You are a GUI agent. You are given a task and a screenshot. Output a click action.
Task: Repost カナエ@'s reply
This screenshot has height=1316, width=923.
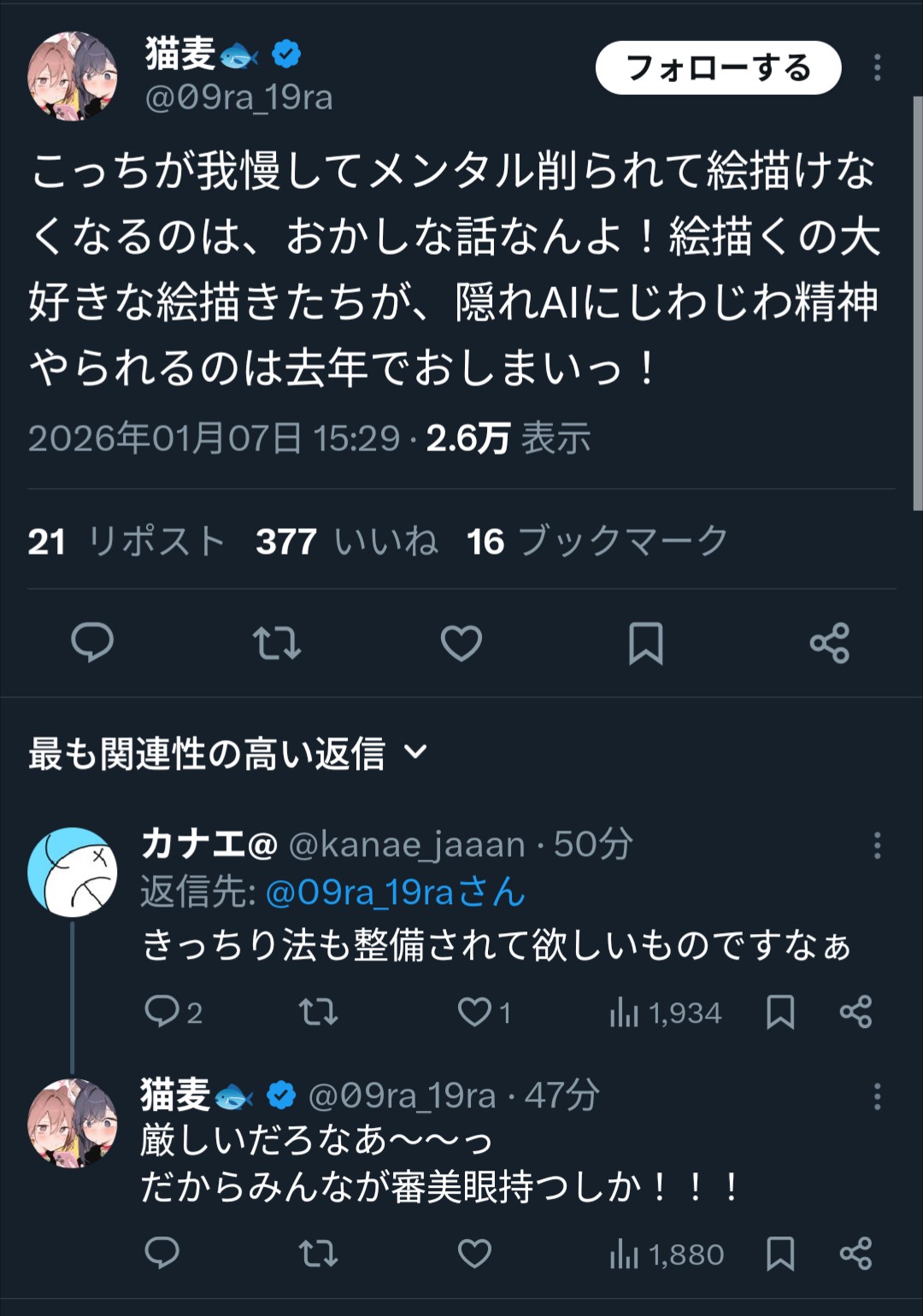tap(318, 1013)
